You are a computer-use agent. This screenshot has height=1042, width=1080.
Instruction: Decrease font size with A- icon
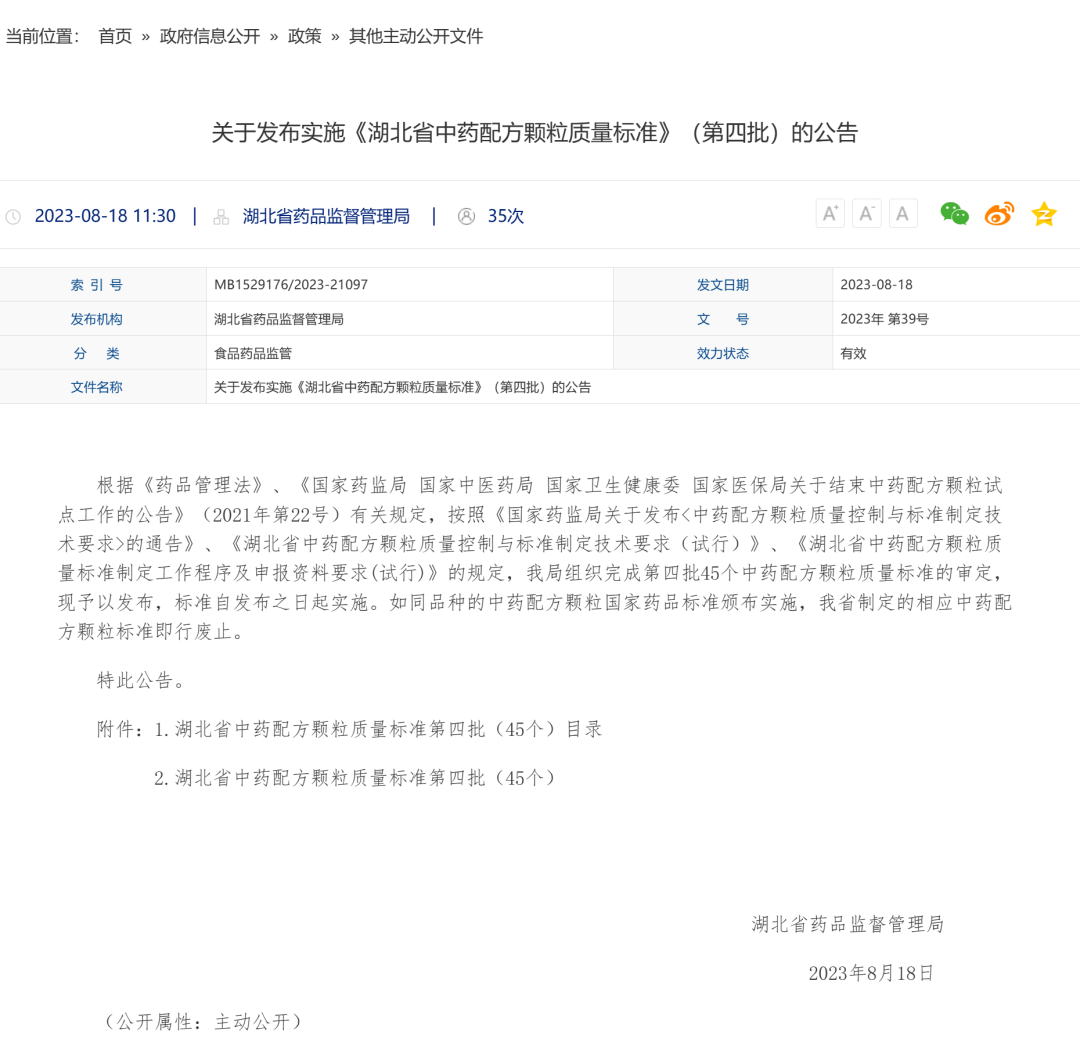pyautogui.click(x=866, y=214)
